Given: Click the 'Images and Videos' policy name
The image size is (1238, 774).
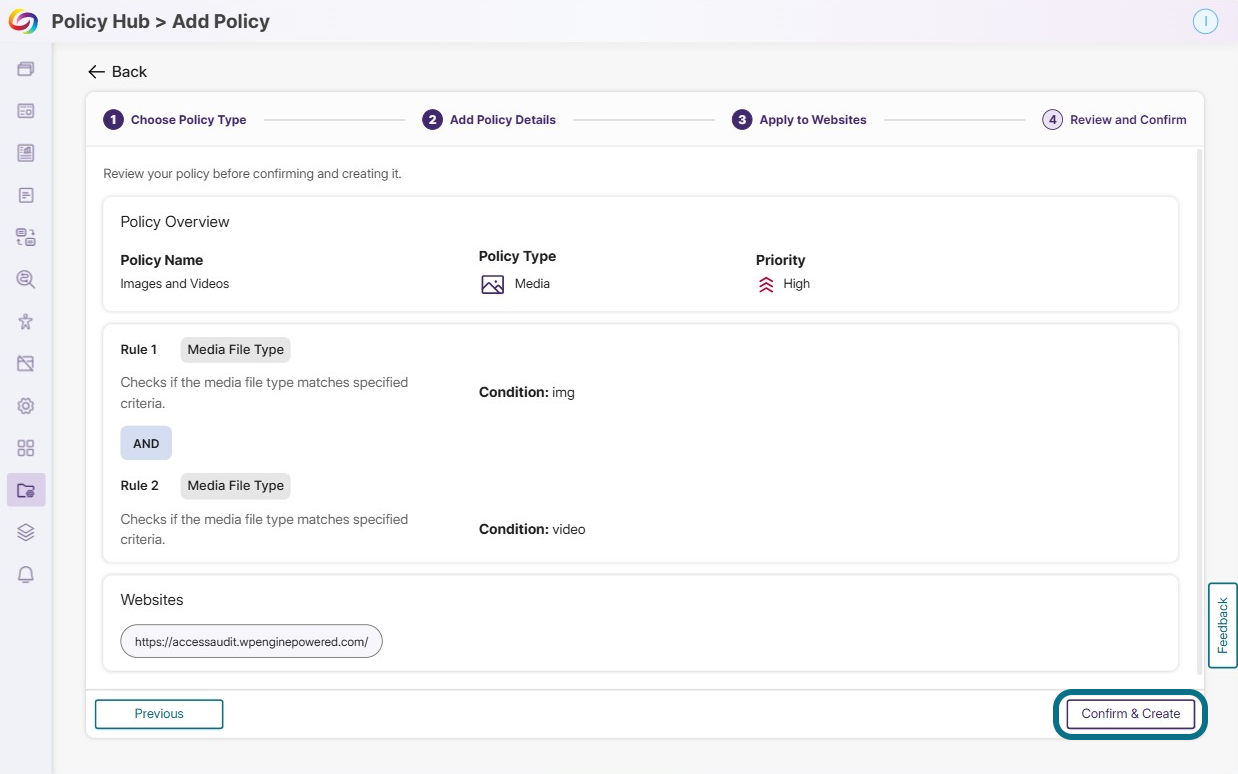Looking at the screenshot, I should [175, 284].
